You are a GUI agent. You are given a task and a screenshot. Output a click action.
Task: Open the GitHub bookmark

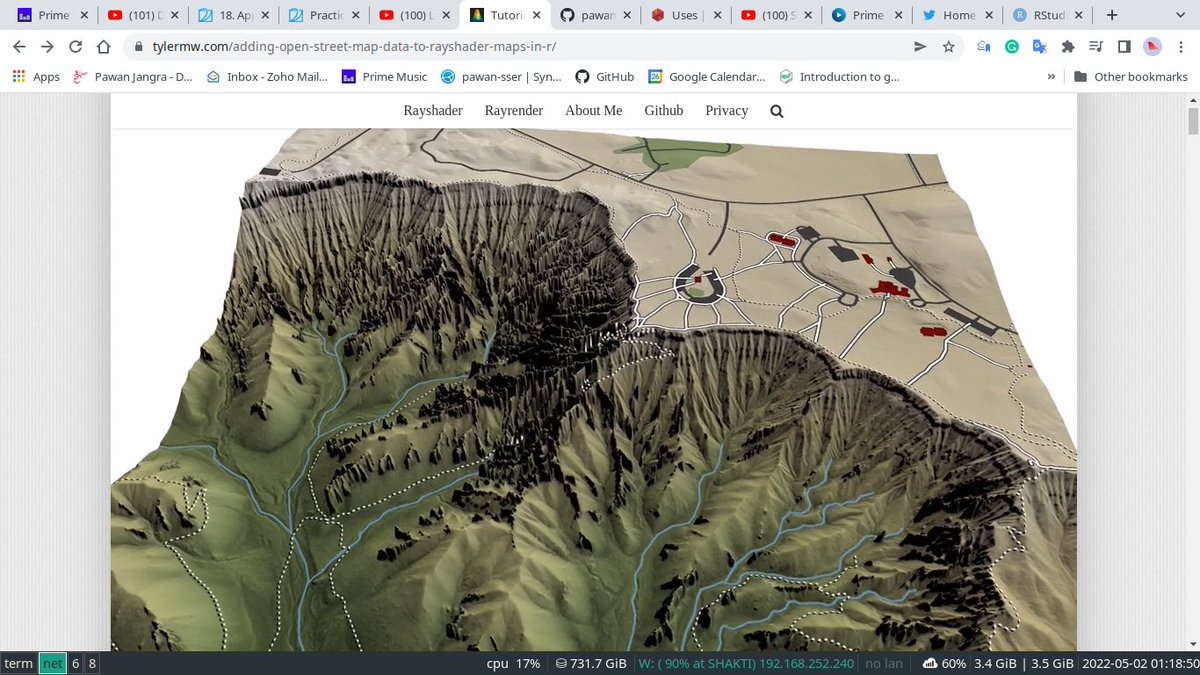[604, 77]
